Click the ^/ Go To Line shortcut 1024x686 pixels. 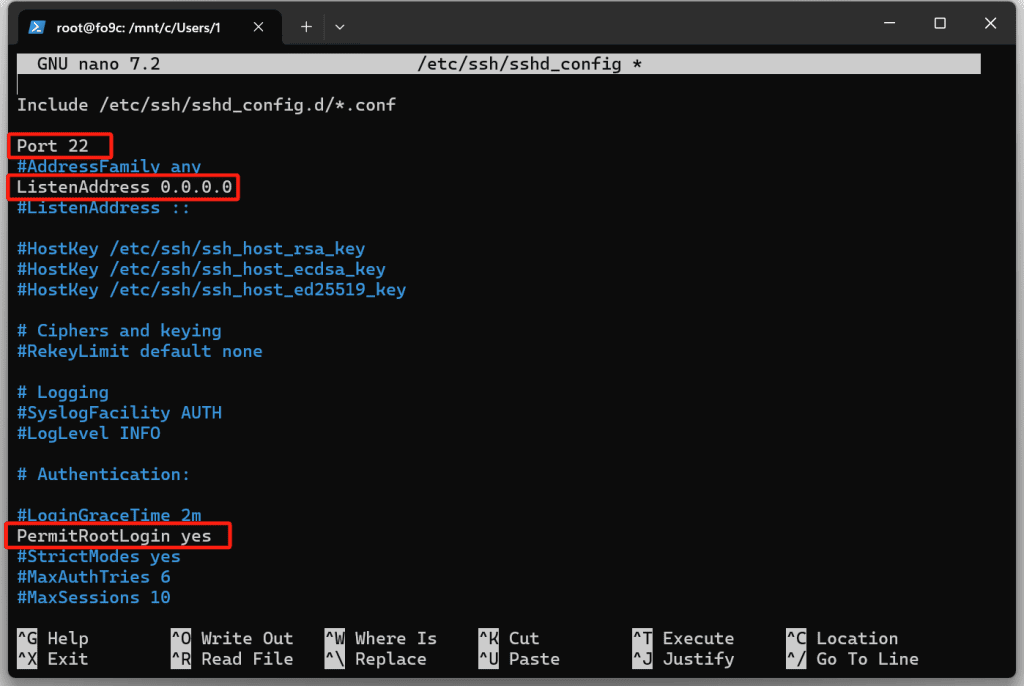click(852, 660)
